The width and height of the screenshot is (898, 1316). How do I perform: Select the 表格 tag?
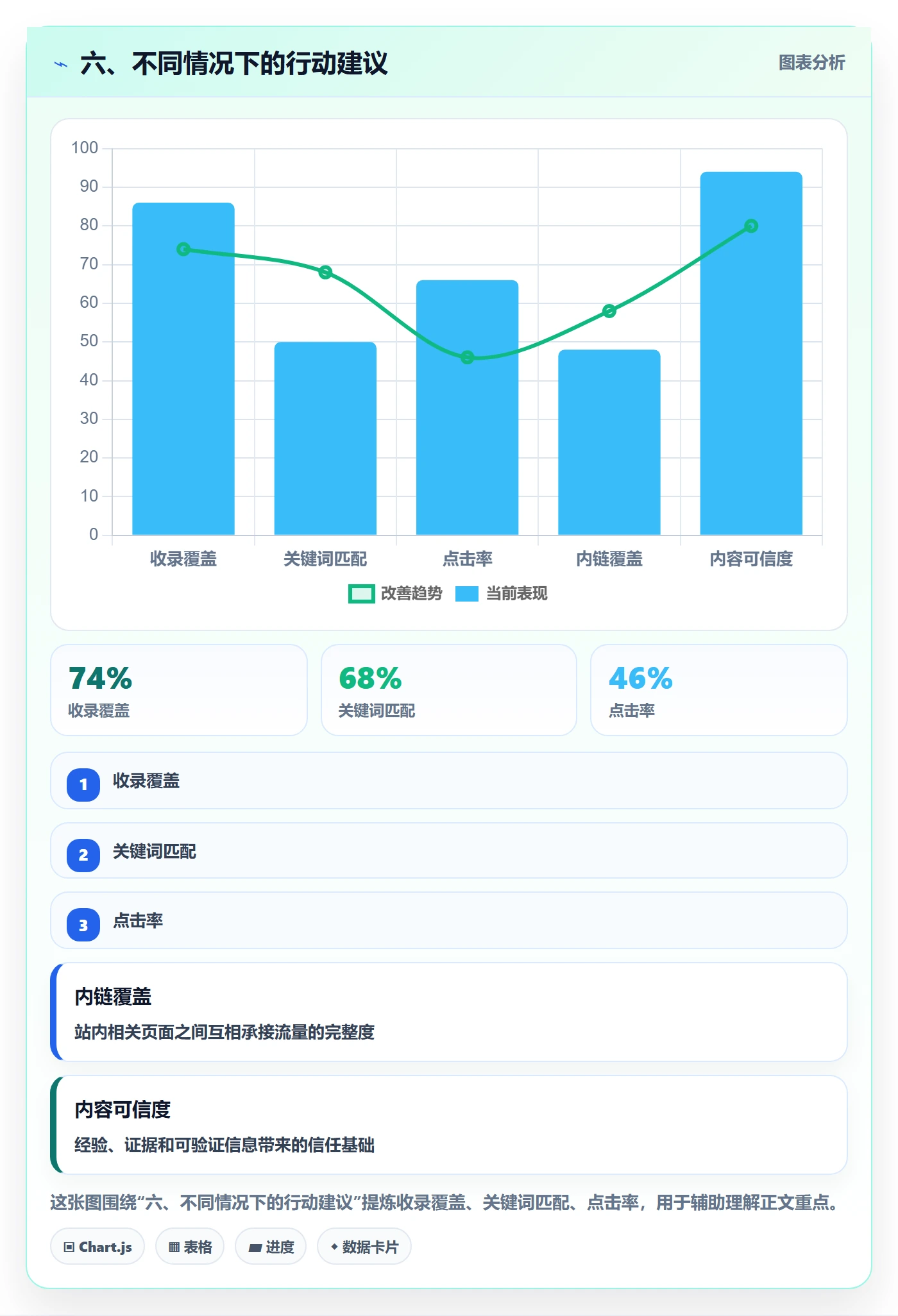click(x=190, y=1247)
